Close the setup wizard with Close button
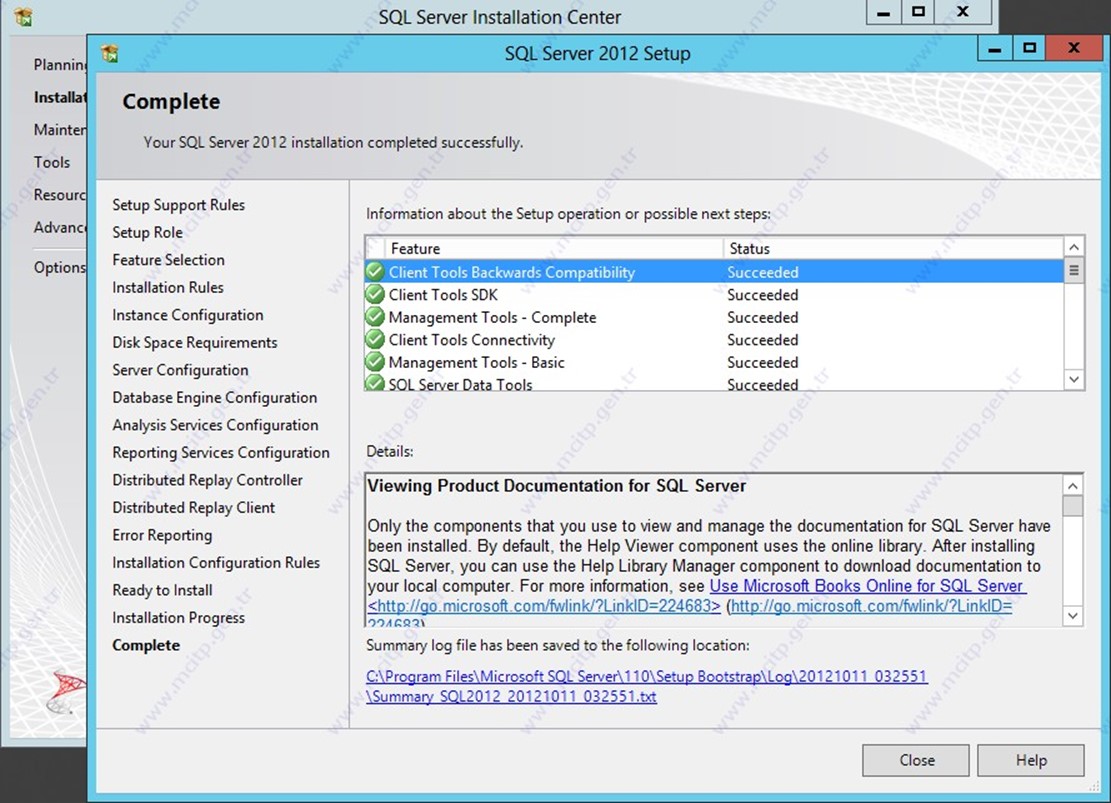Viewport: 1111px width, 803px height. 915,760
